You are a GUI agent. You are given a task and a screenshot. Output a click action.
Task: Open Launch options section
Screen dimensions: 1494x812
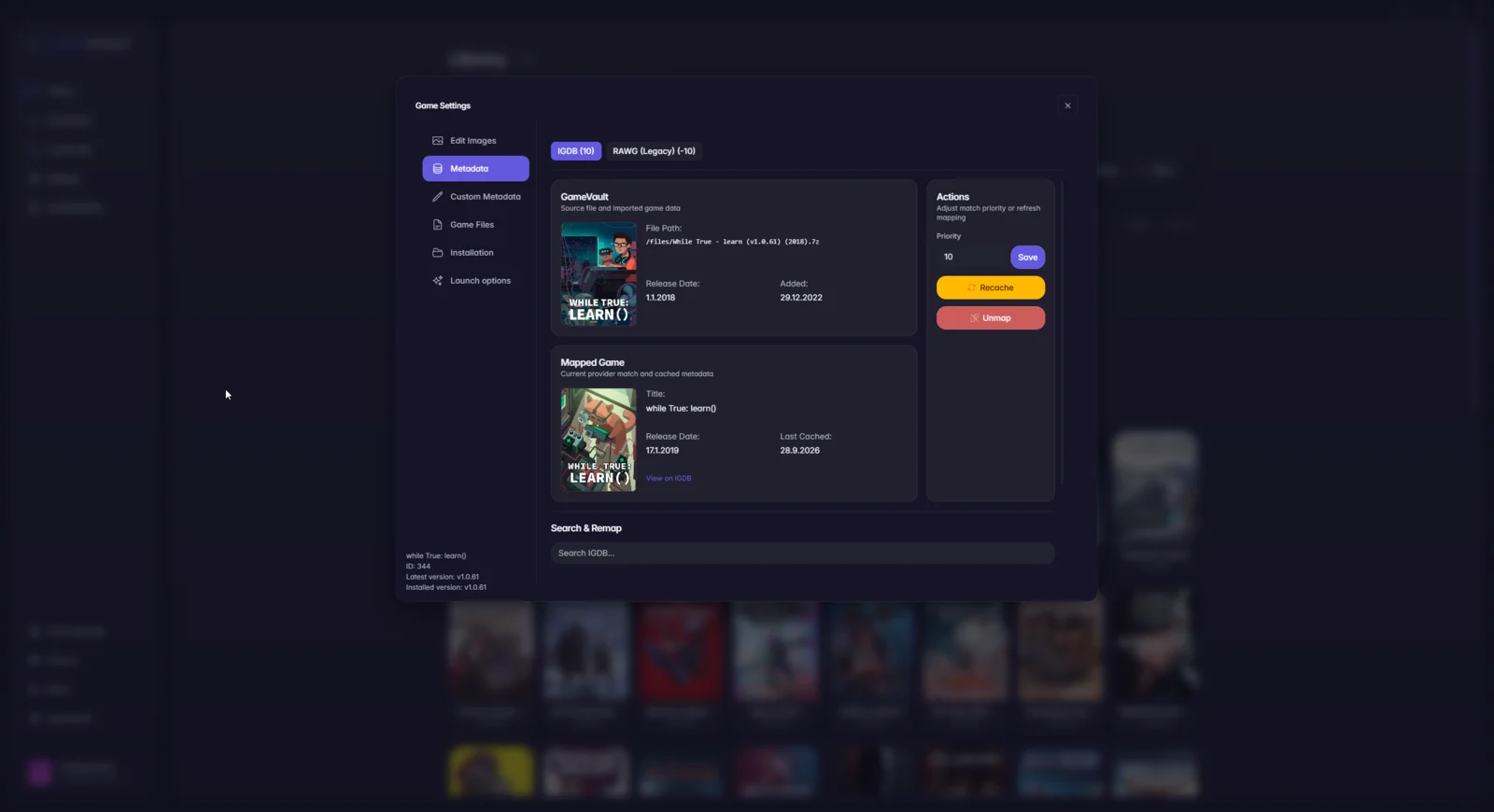pos(475,281)
